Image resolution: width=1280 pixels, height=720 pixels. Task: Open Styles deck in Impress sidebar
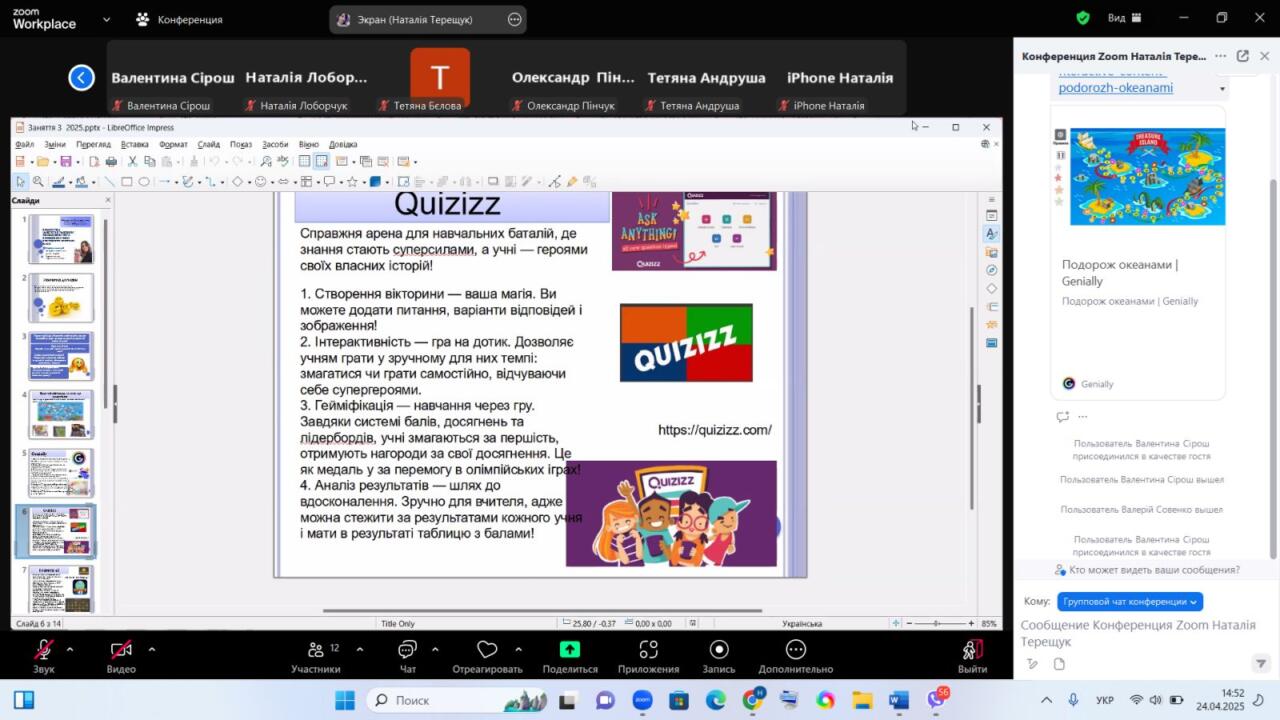992,233
